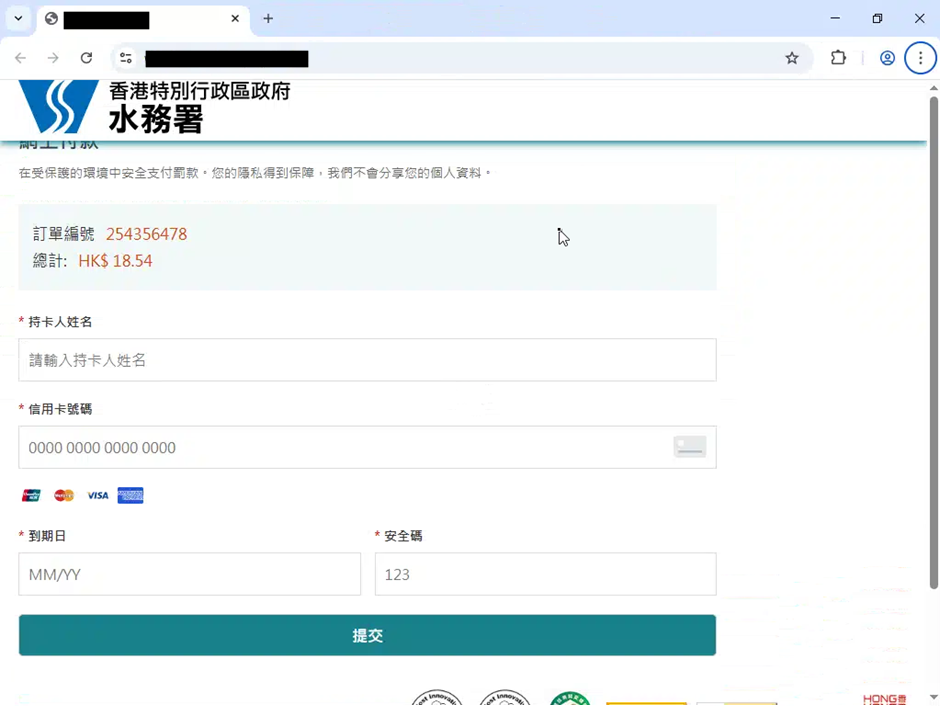Click the card icon inside the card number field
The width and height of the screenshot is (940, 706).
click(x=689, y=447)
